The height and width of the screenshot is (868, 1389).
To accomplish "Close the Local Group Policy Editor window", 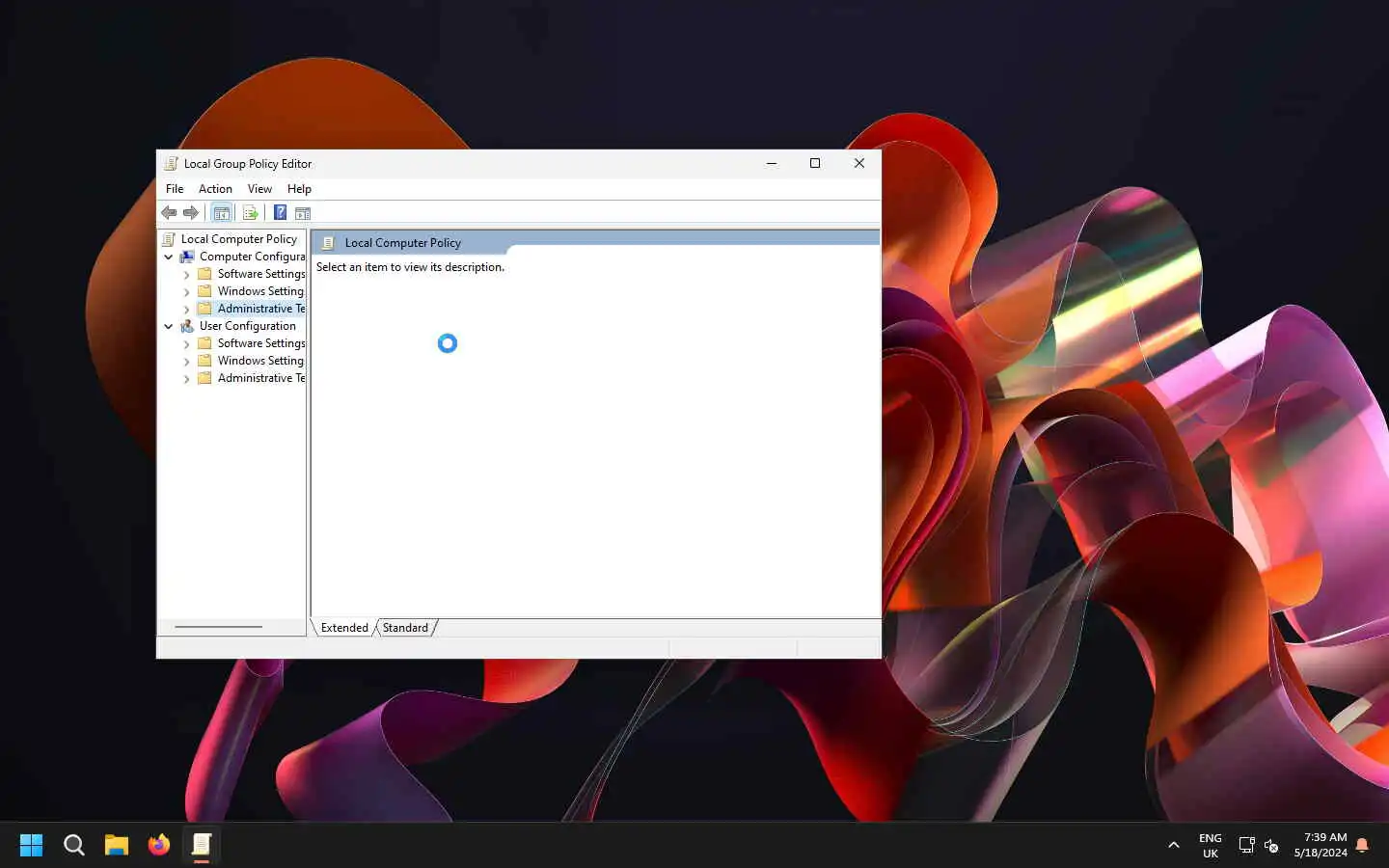I will click(x=859, y=164).
